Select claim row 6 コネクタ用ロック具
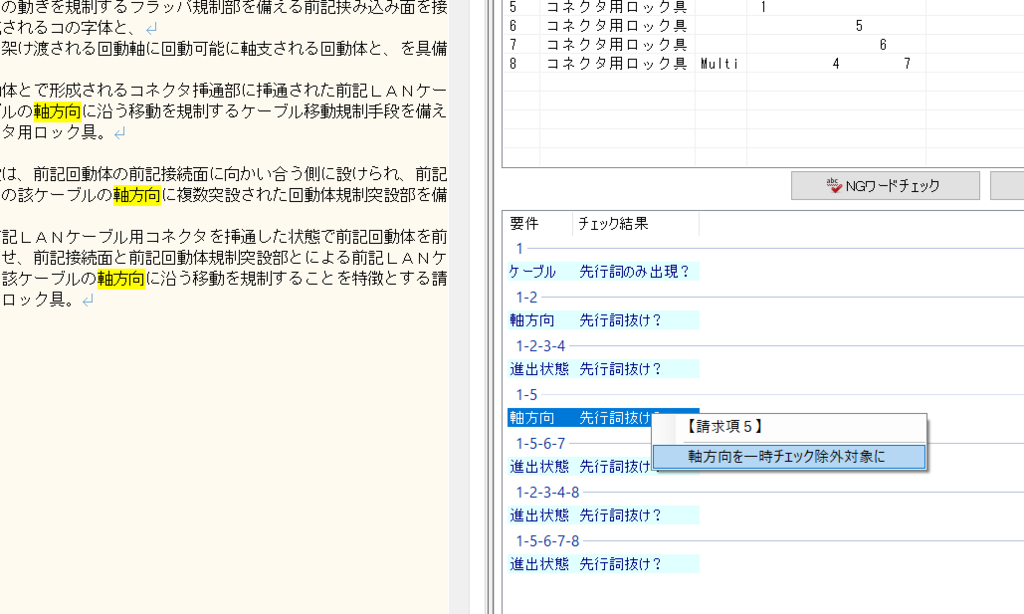 coord(617,26)
